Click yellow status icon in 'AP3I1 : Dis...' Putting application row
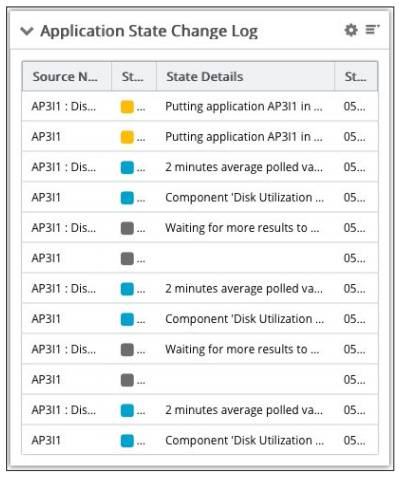399x477 pixels. (x=127, y=107)
